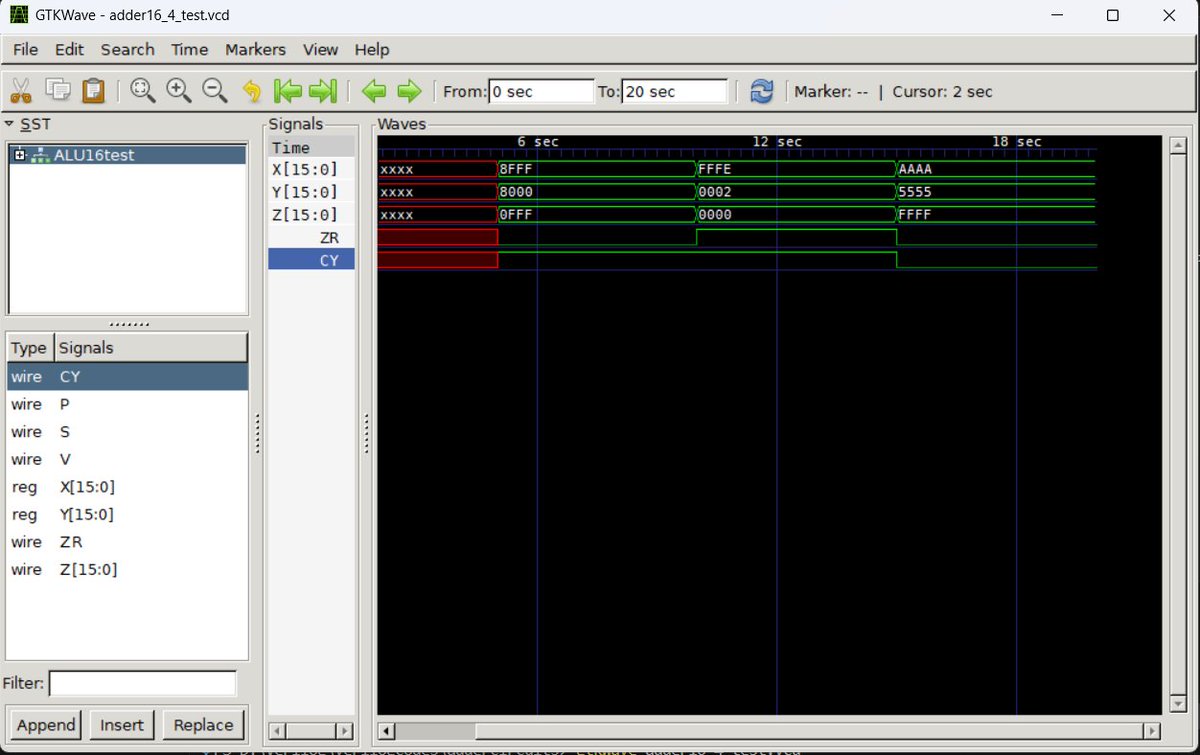Select ZR in the Signals pane
This screenshot has width=1200, height=755.
(x=311, y=238)
